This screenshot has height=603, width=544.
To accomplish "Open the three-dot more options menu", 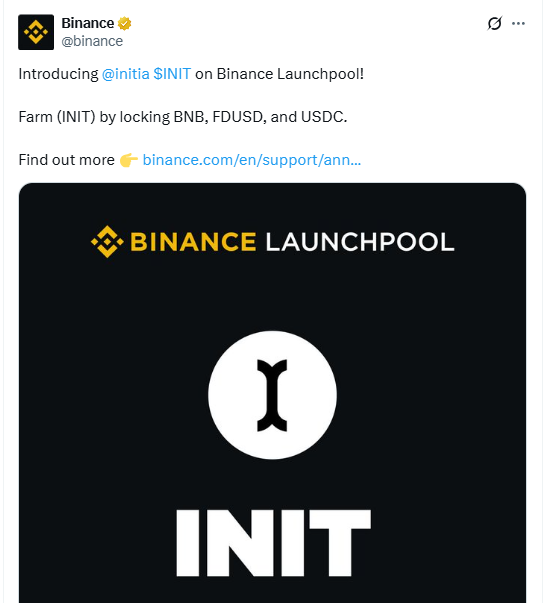I will click(518, 23).
